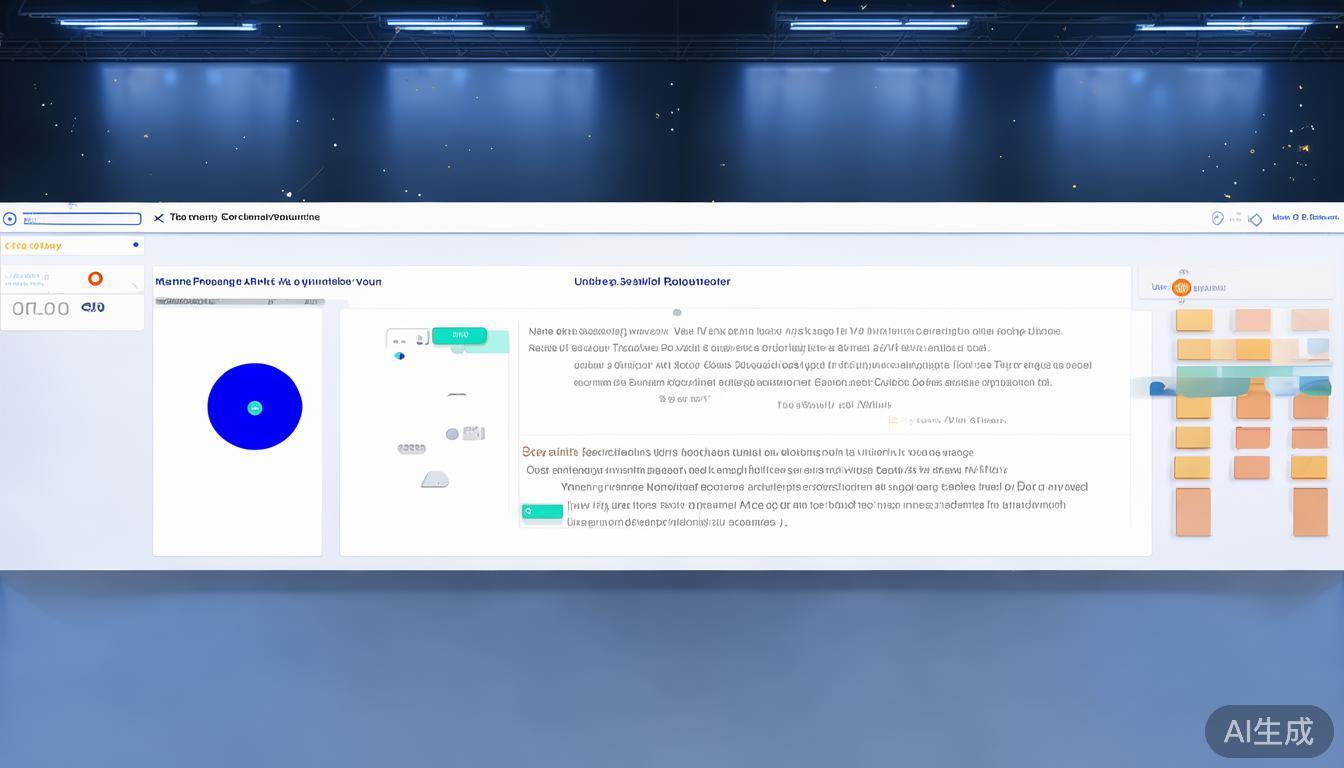Select the blue dot indicator in left sidebar

point(136,244)
